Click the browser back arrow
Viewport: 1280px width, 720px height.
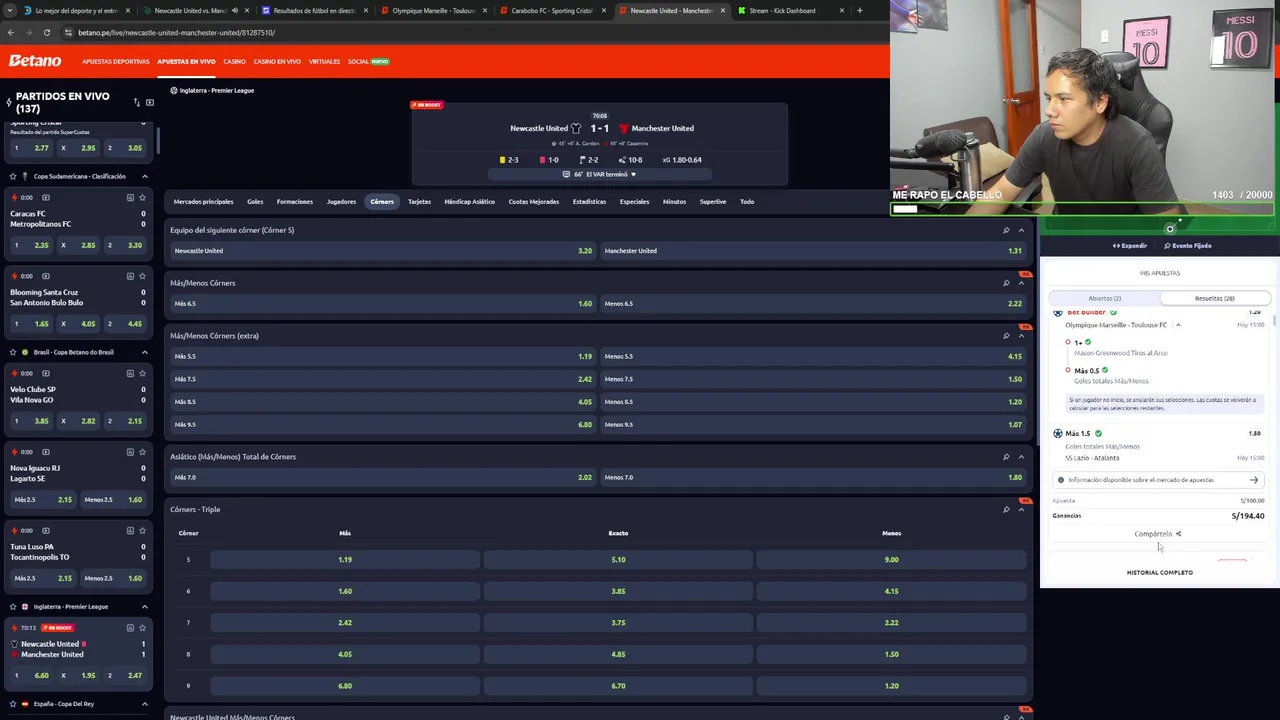(x=11, y=32)
